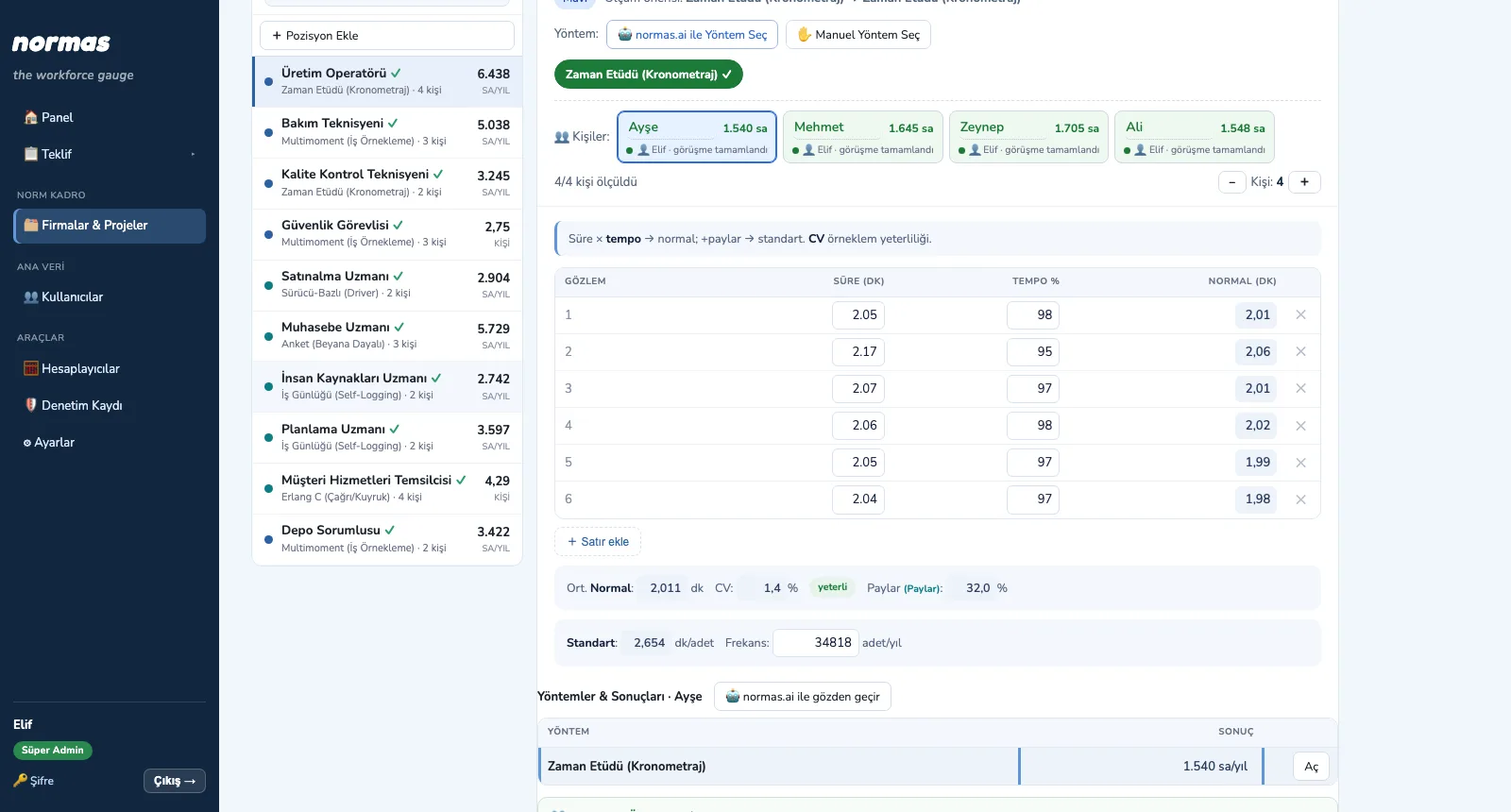Decrease person count with minus button
The height and width of the screenshot is (812, 1511).
[1232, 182]
